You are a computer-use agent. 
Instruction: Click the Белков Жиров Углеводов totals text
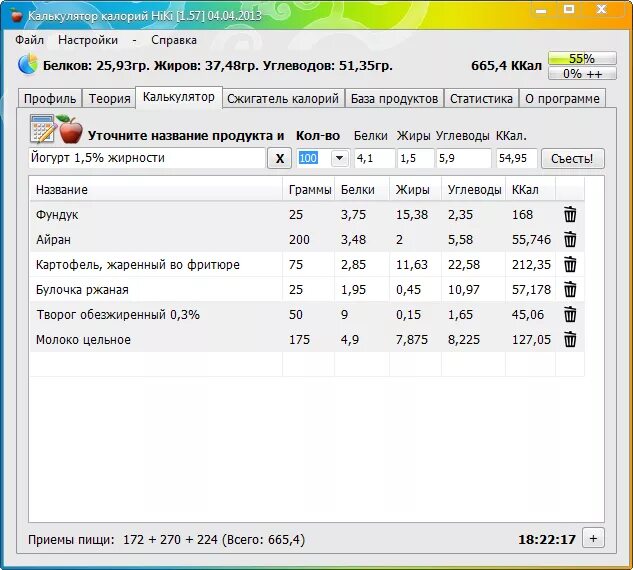218,65
